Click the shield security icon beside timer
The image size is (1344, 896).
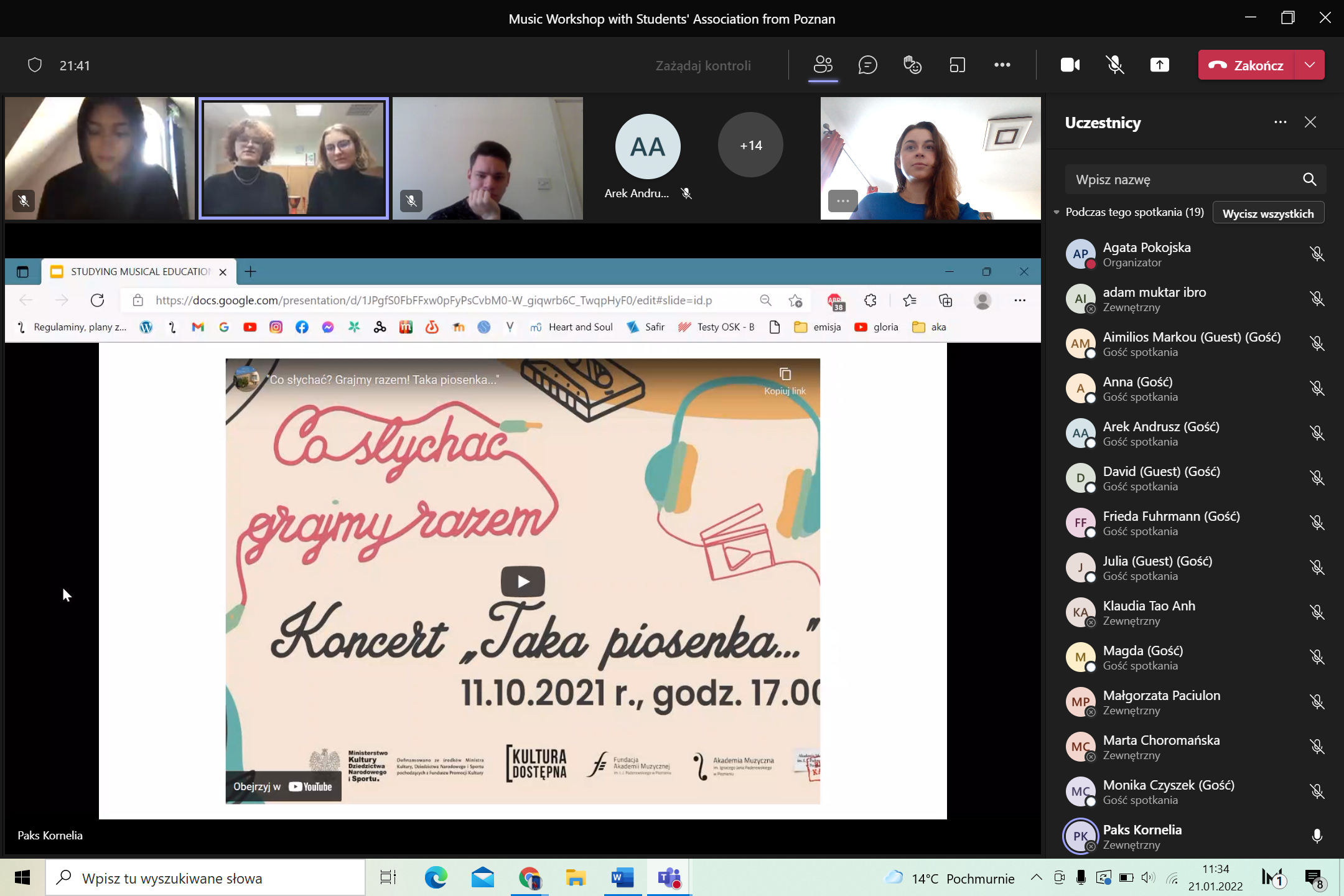(x=35, y=65)
